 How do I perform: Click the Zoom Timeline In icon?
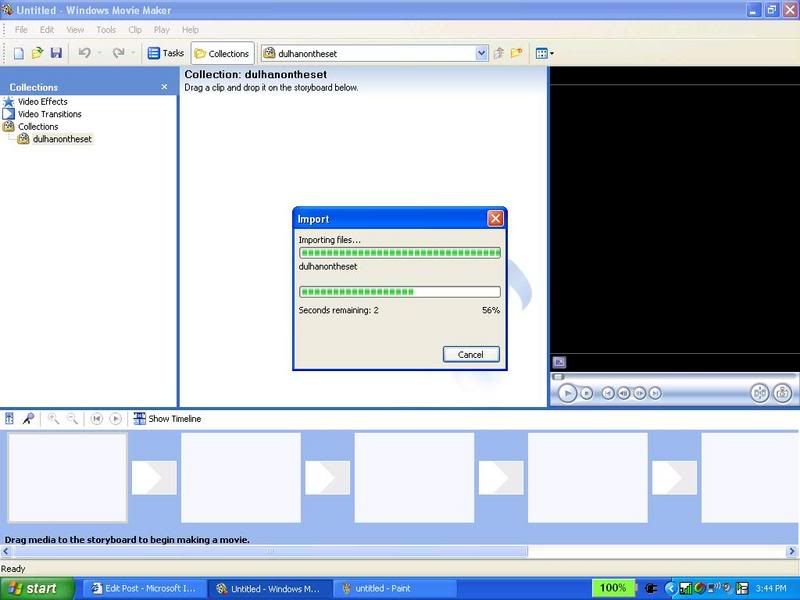tap(53, 418)
